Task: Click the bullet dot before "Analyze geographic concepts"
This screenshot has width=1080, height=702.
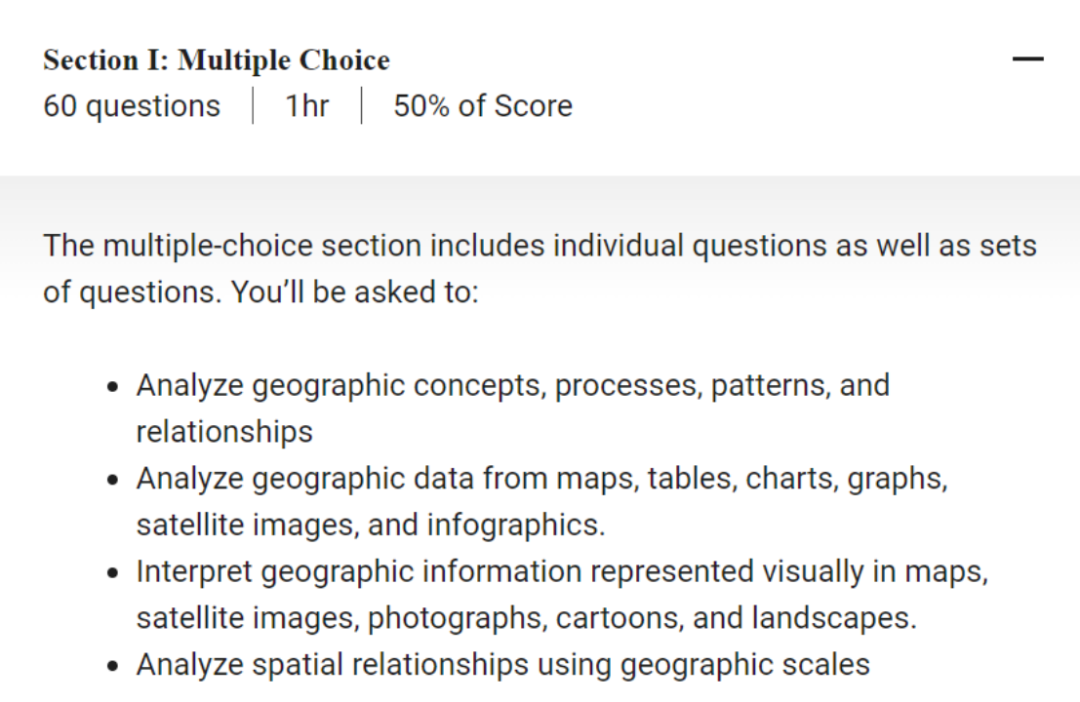Action: 117,387
